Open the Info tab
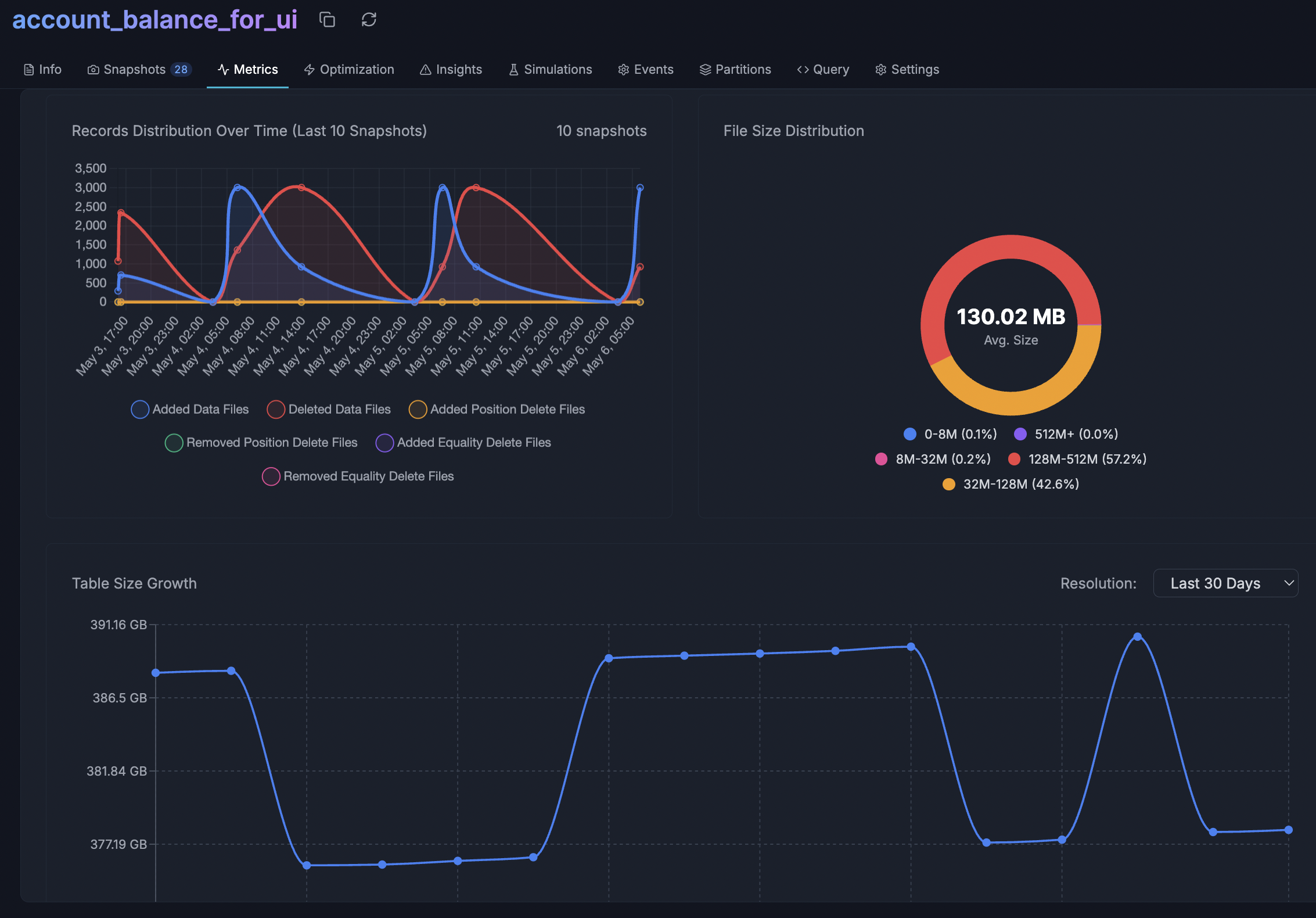1316x918 pixels. (x=42, y=70)
